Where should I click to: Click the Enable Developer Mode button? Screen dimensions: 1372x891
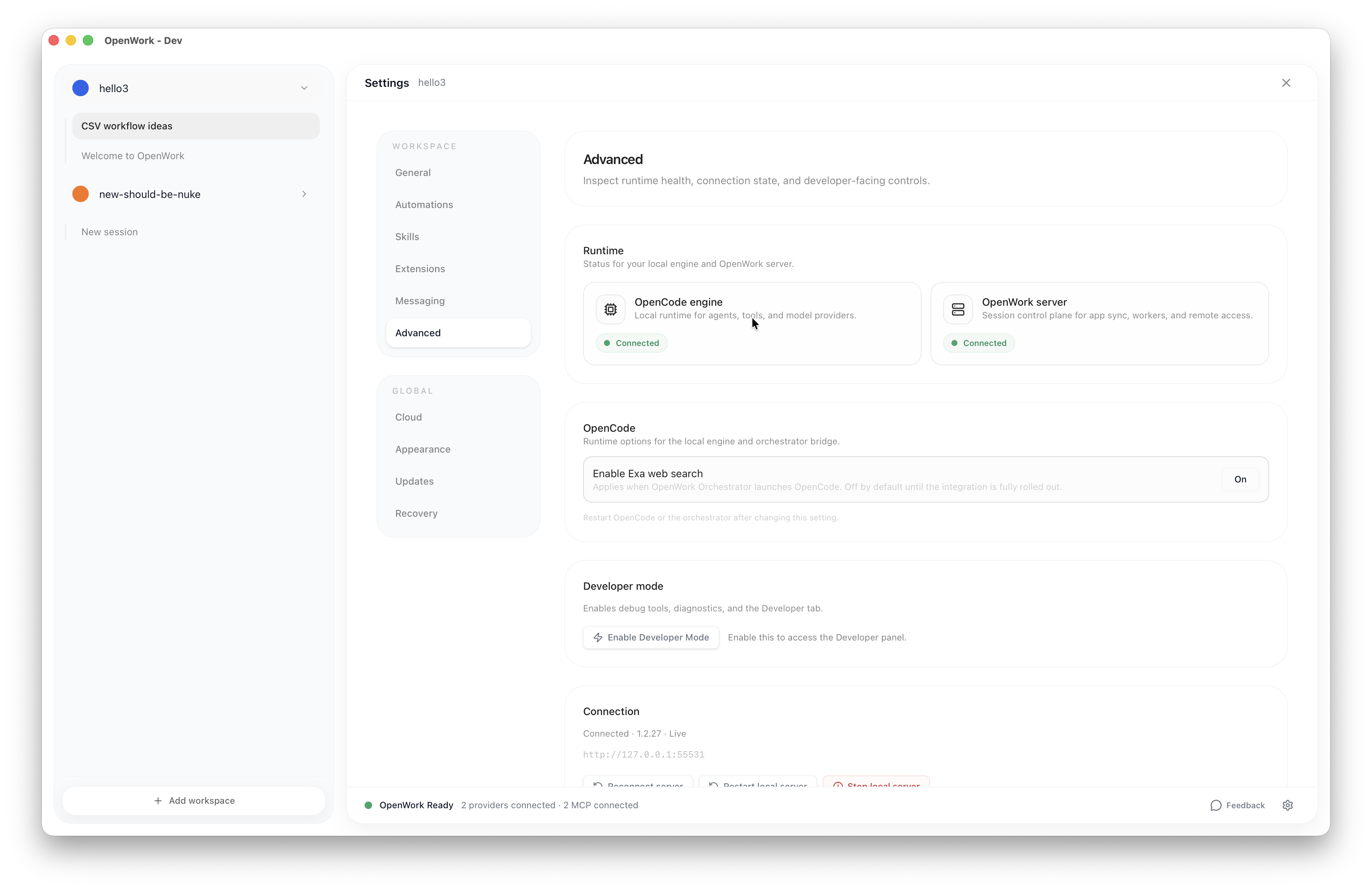[x=651, y=637]
